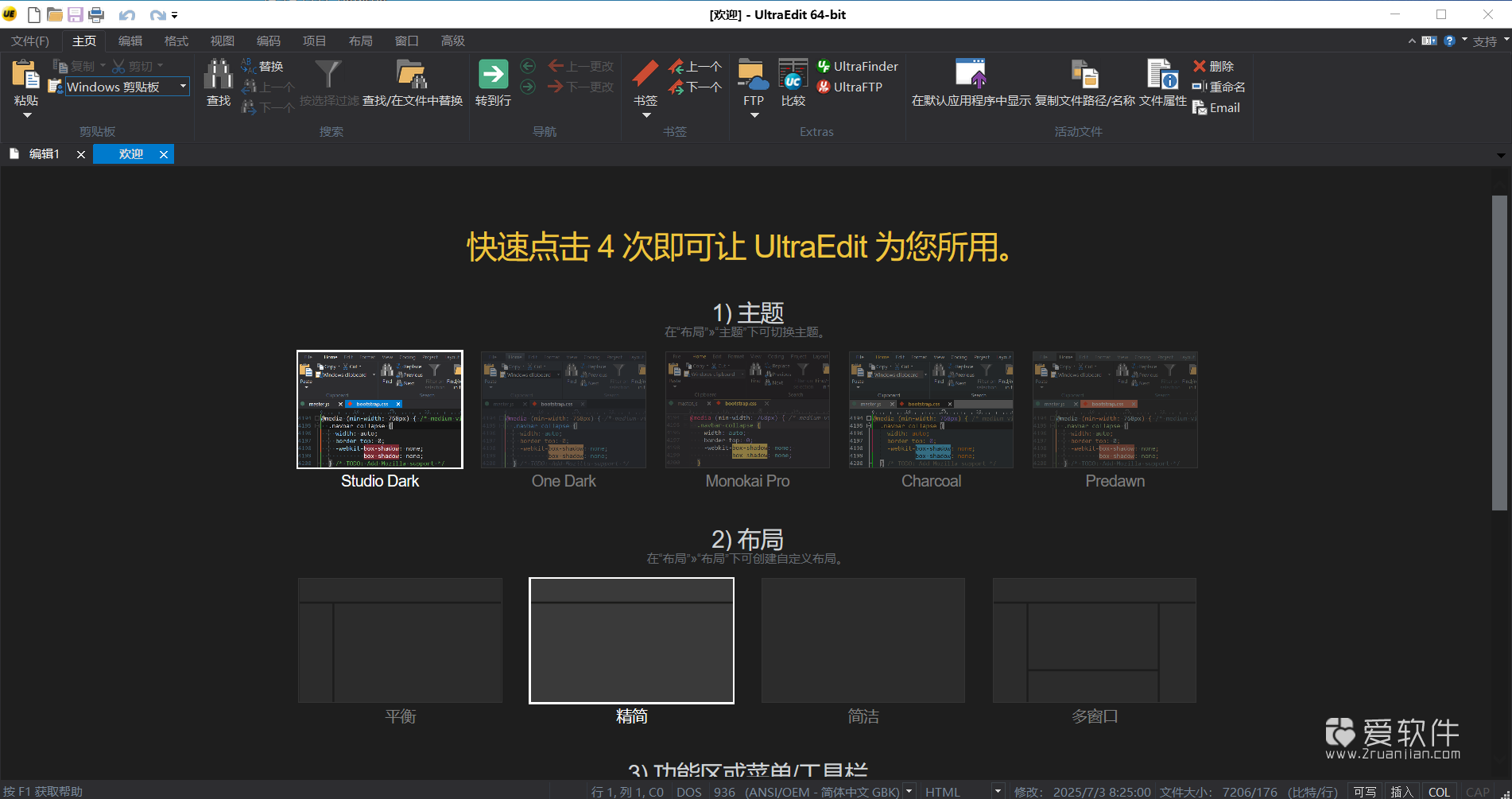
Task: Click the UE application logo icon
Action: (10, 14)
